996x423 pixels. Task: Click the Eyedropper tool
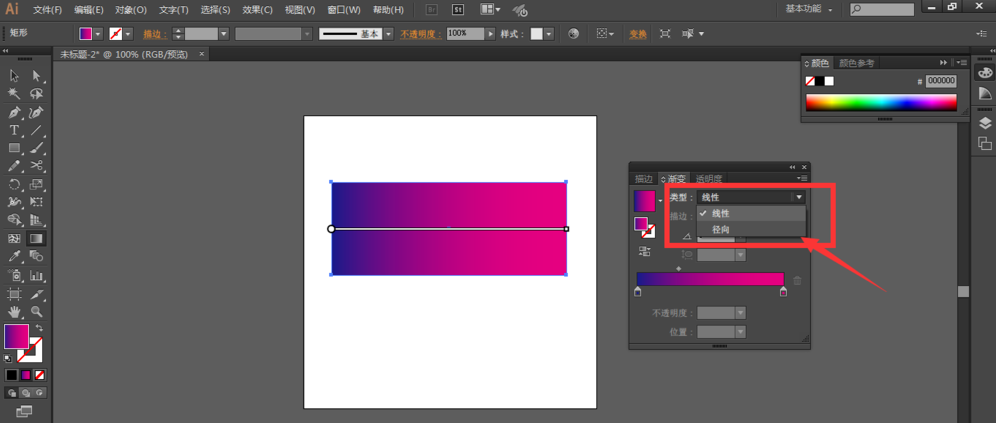(x=14, y=257)
